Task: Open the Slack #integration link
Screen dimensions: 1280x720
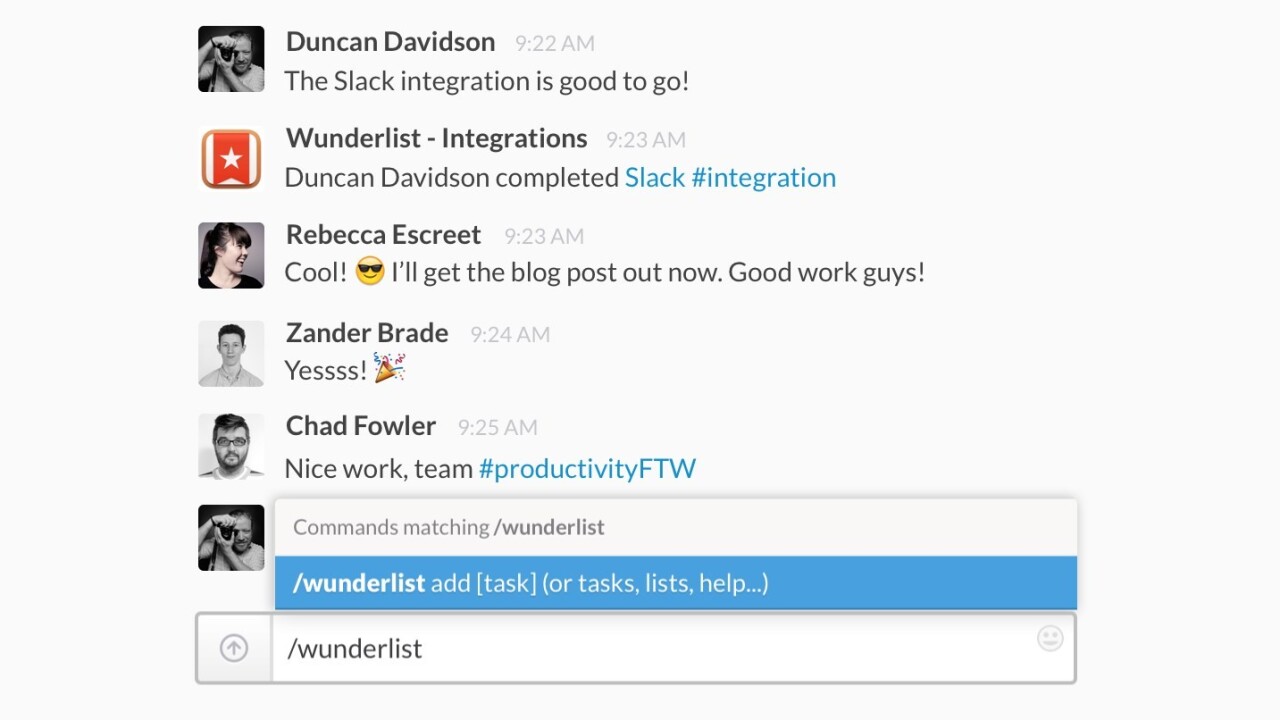Action: coord(730,177)
